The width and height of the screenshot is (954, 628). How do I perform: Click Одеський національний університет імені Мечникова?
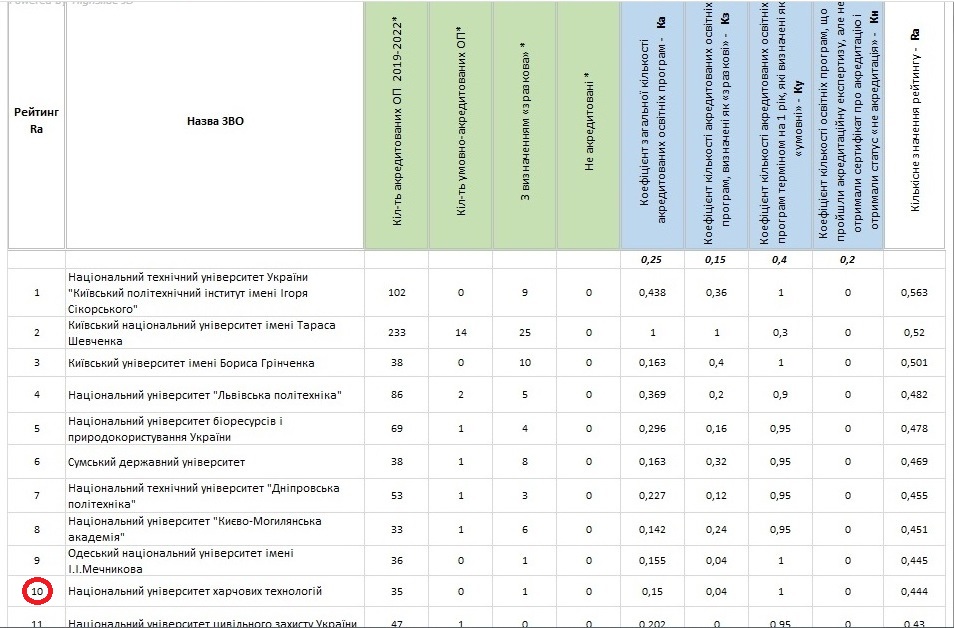pos(181,561)
